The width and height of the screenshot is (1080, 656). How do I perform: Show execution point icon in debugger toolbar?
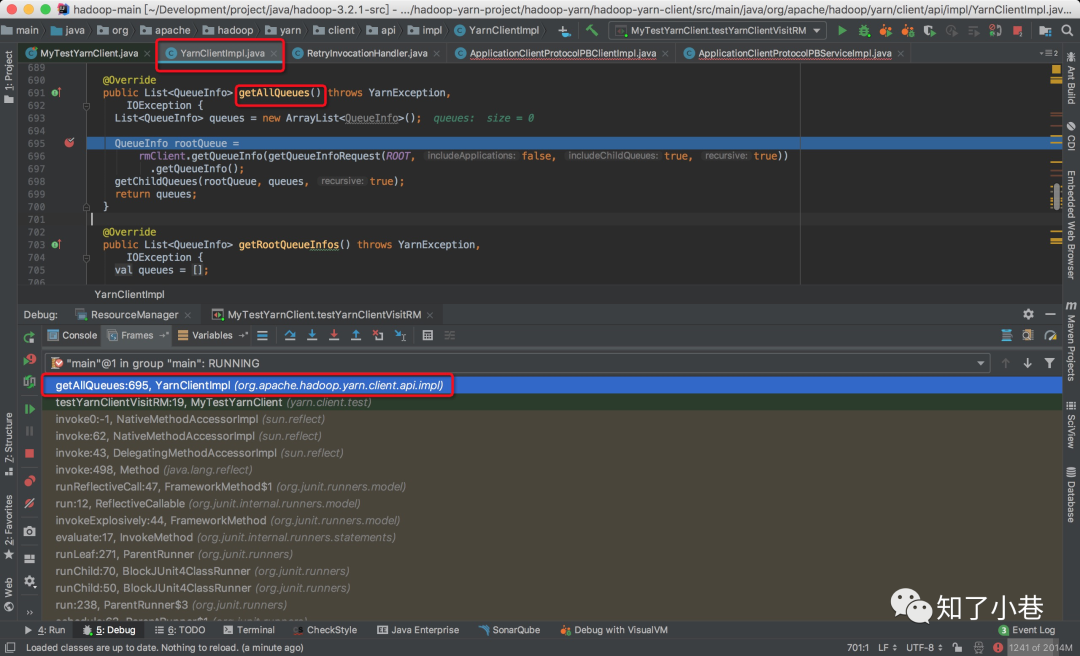pos(262,336)
